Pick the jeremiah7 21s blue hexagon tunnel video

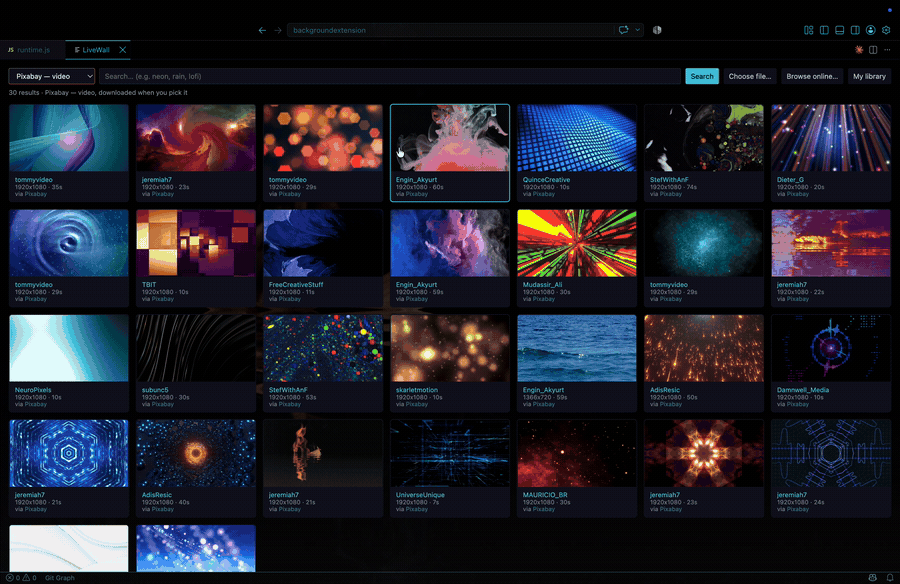coord(69,468)
